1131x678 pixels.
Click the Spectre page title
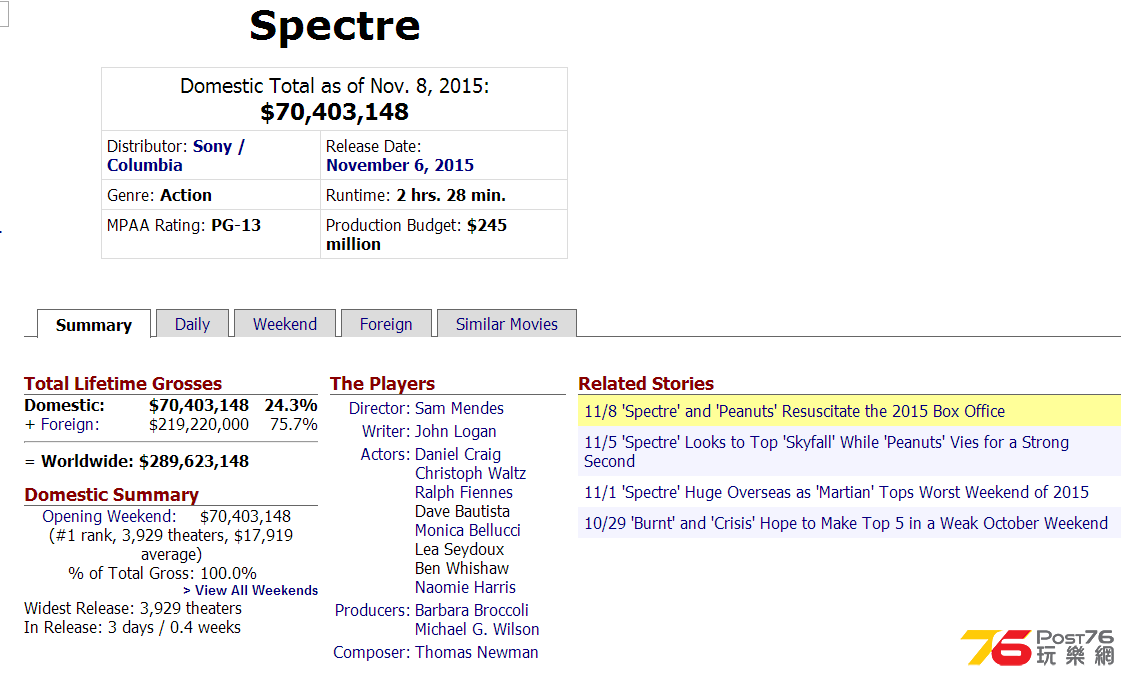point(335,27)
